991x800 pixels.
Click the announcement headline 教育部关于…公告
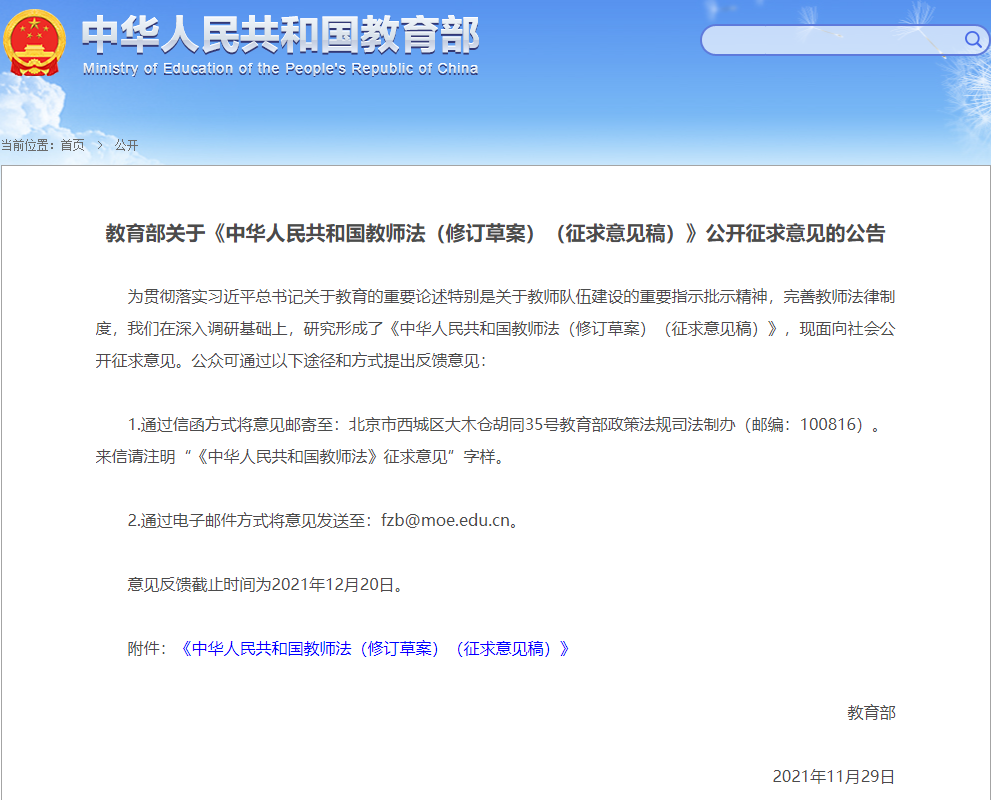pos(496,234)
